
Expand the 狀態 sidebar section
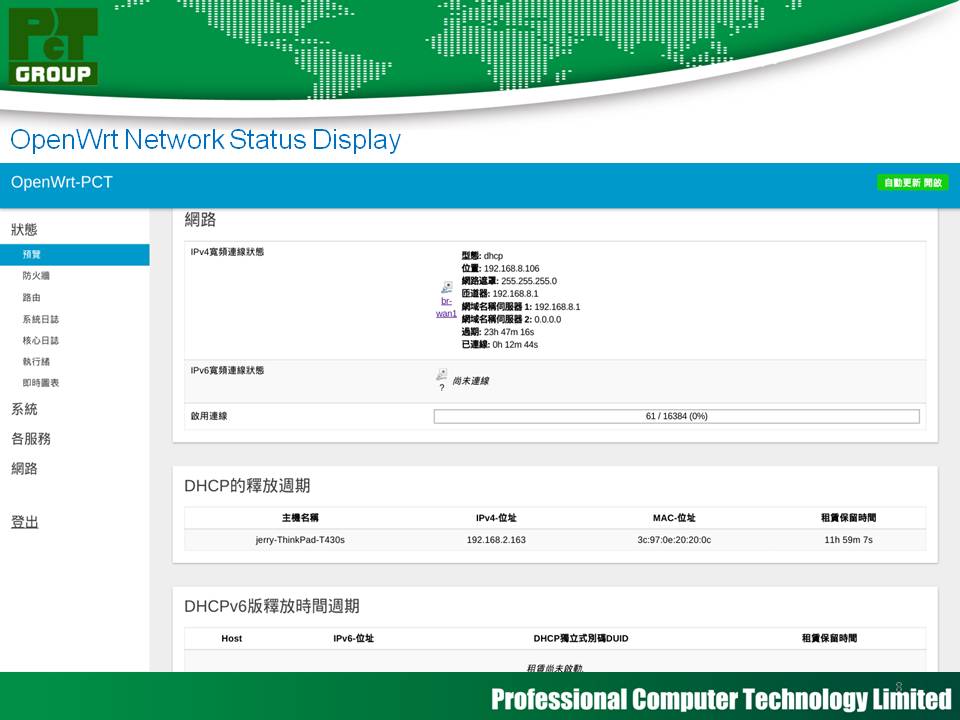tap(24, 230)
